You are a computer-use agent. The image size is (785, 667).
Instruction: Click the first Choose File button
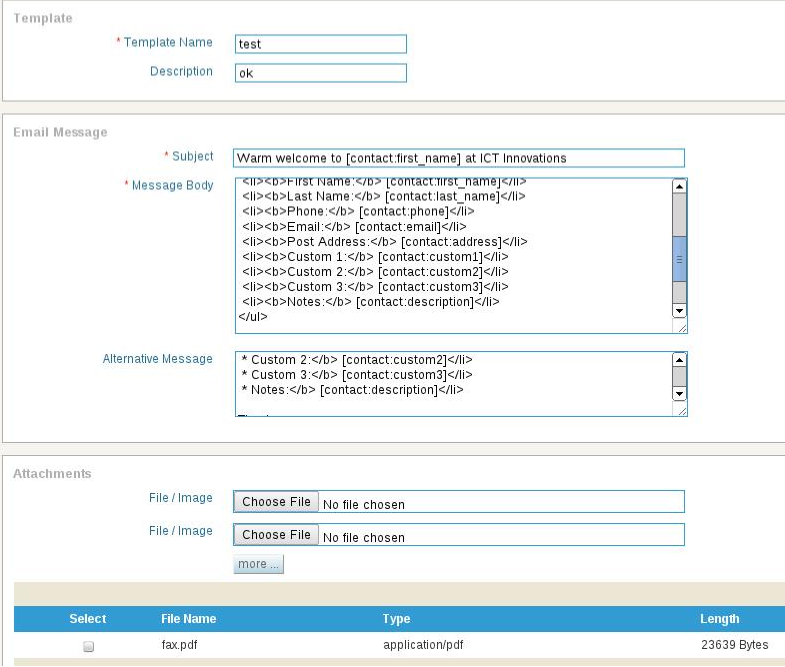(276, 501)
